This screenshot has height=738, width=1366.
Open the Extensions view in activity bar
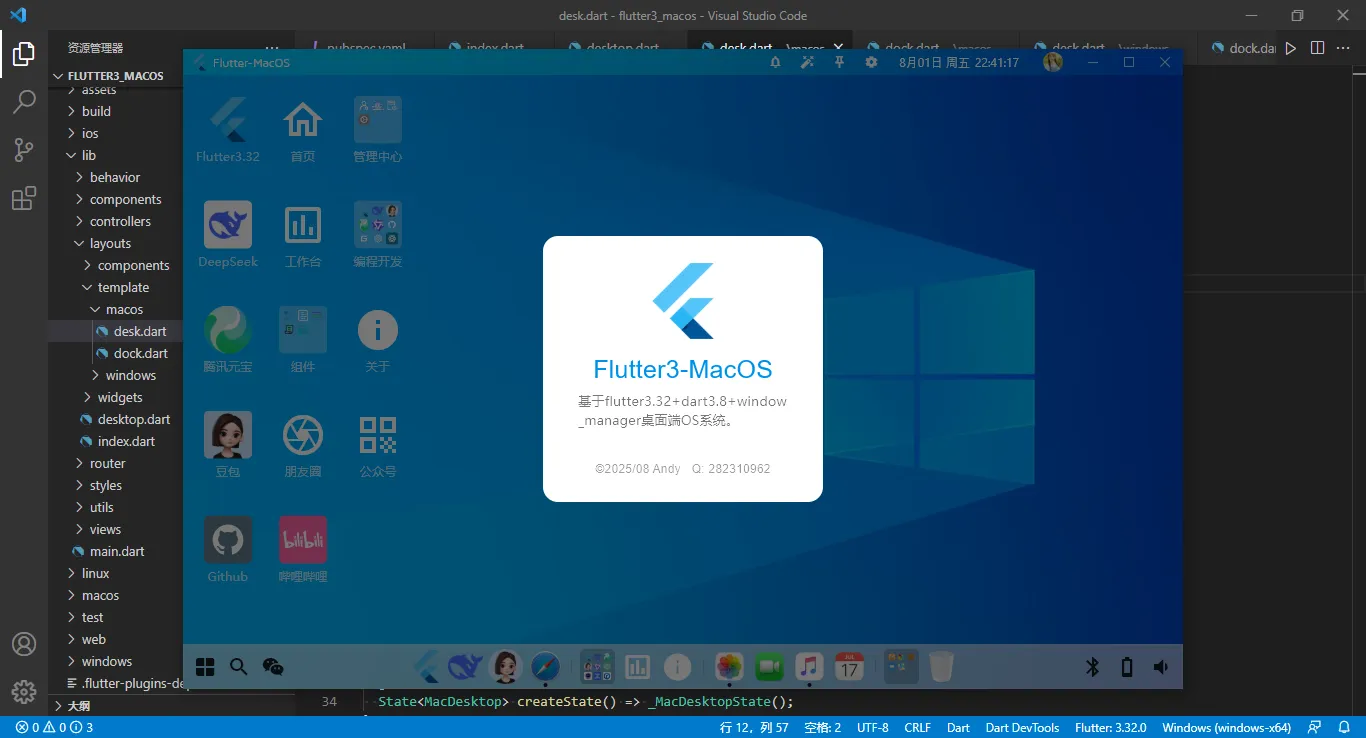point(24,198)
